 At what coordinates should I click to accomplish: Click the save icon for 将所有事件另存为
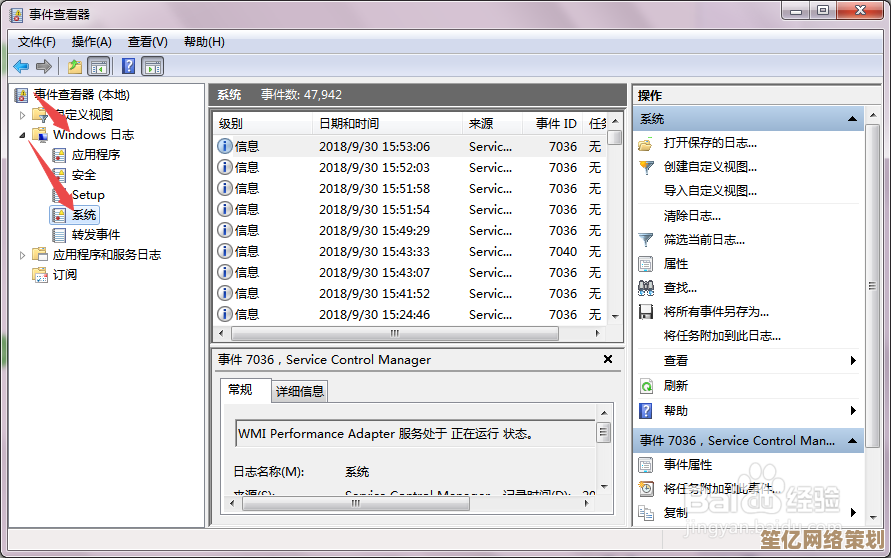point(646,312)
